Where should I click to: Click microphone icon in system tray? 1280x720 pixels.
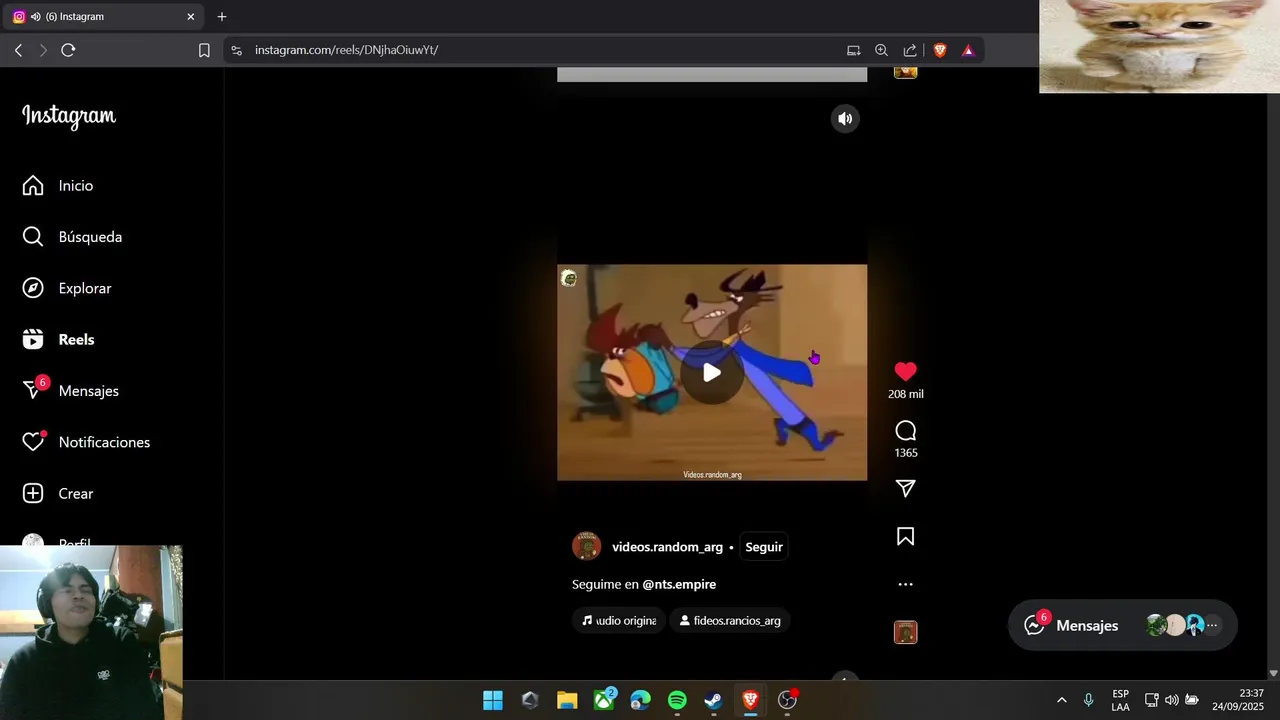(x=1088, y=700)
